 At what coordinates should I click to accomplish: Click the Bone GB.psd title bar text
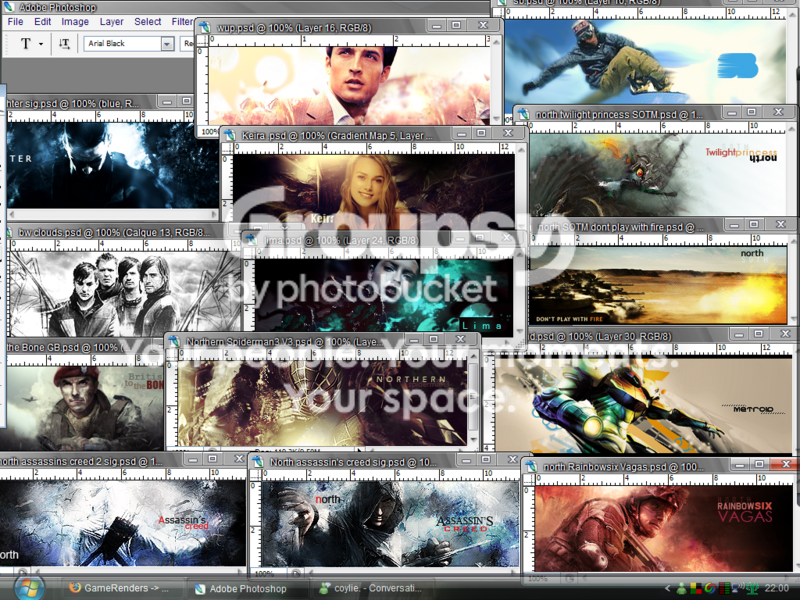click(x=65, y=347)
